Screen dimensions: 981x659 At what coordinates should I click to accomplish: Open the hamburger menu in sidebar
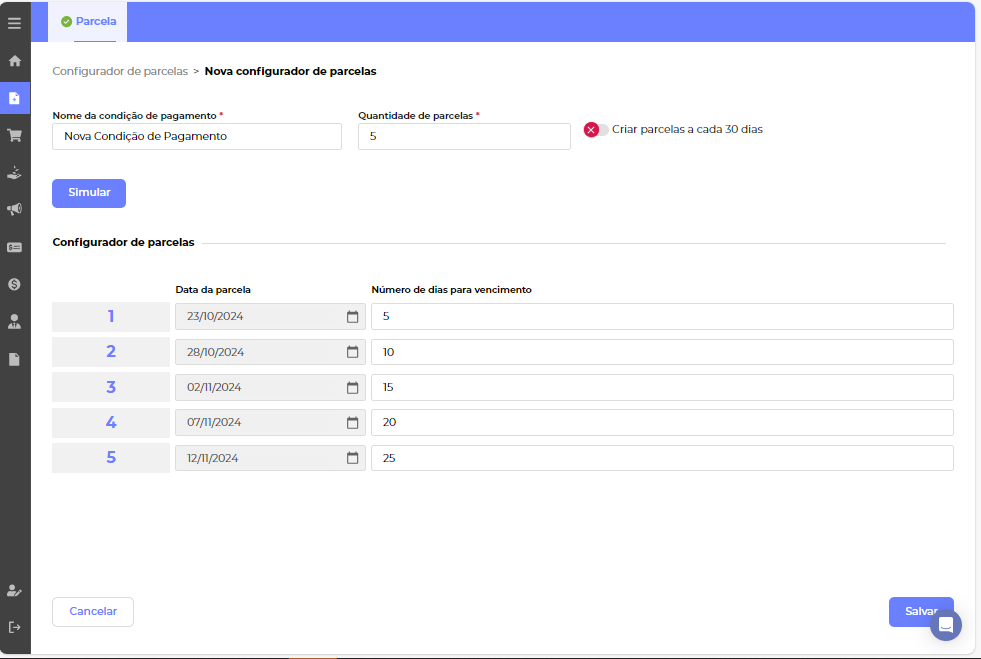pos(15,23)
